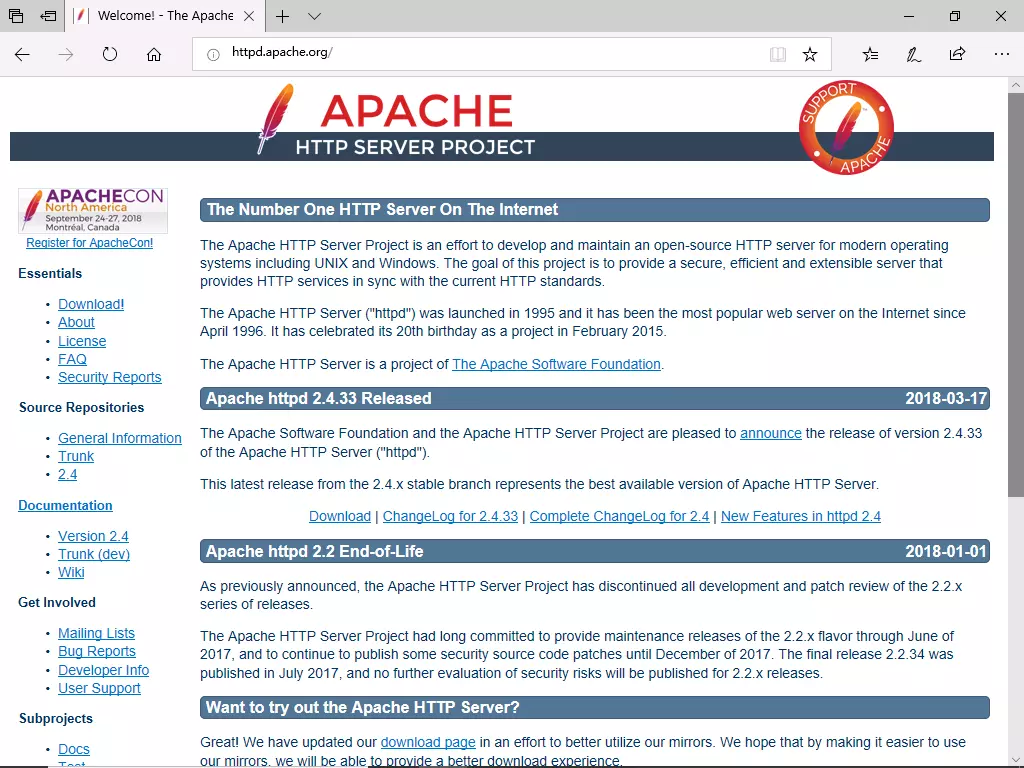Click the Support Apache badge logo
Image resolution: width=1024 pixels, height=768 pixels.
click(846, 127)
